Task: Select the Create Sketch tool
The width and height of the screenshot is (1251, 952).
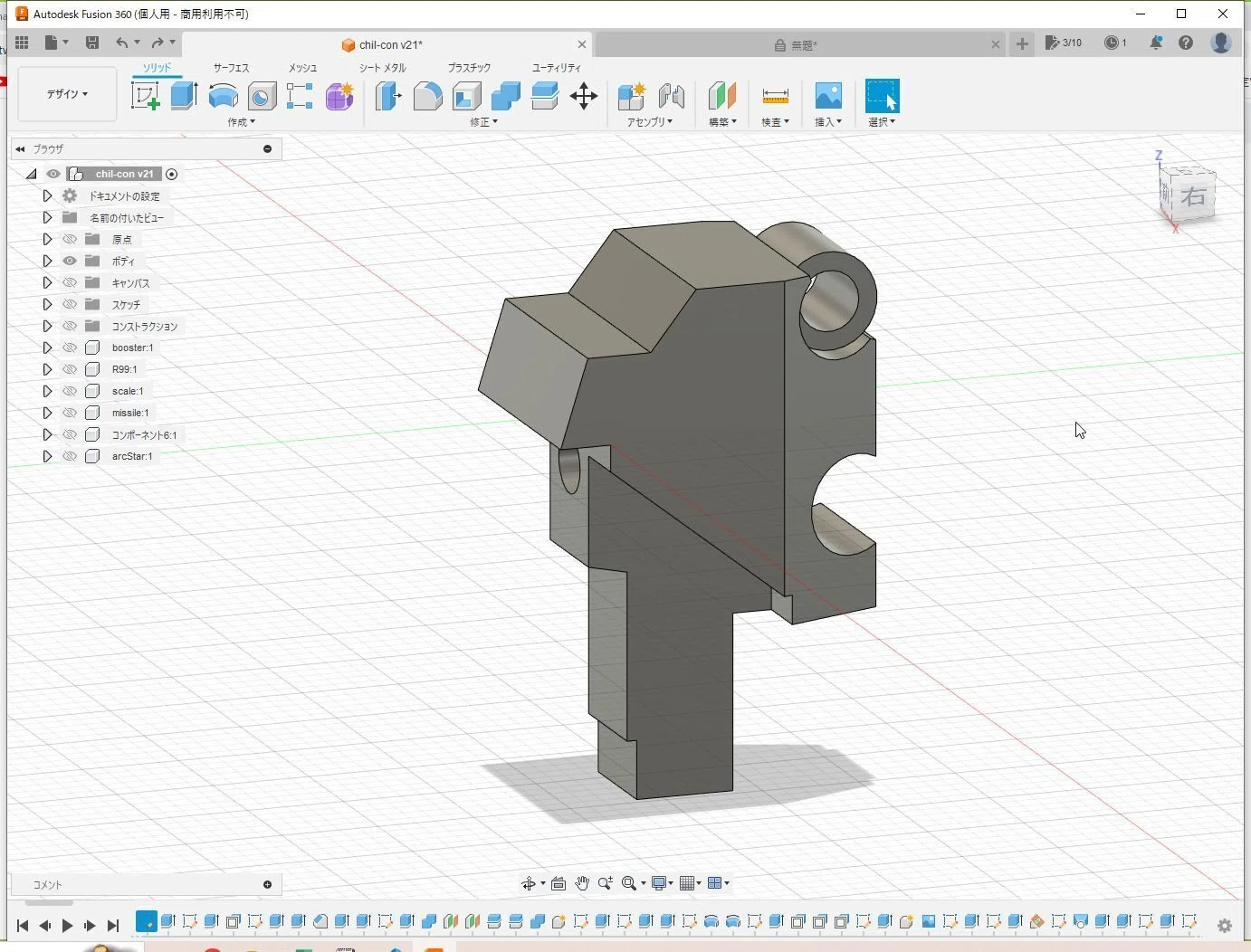Action: (145, 96)
